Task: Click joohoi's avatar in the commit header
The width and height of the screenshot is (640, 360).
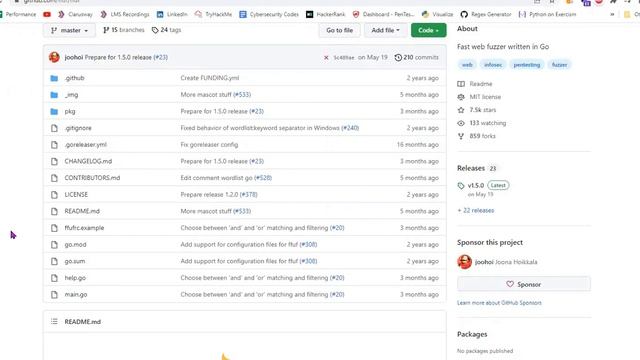Action: pyautogui.click(x=54, y=58)
